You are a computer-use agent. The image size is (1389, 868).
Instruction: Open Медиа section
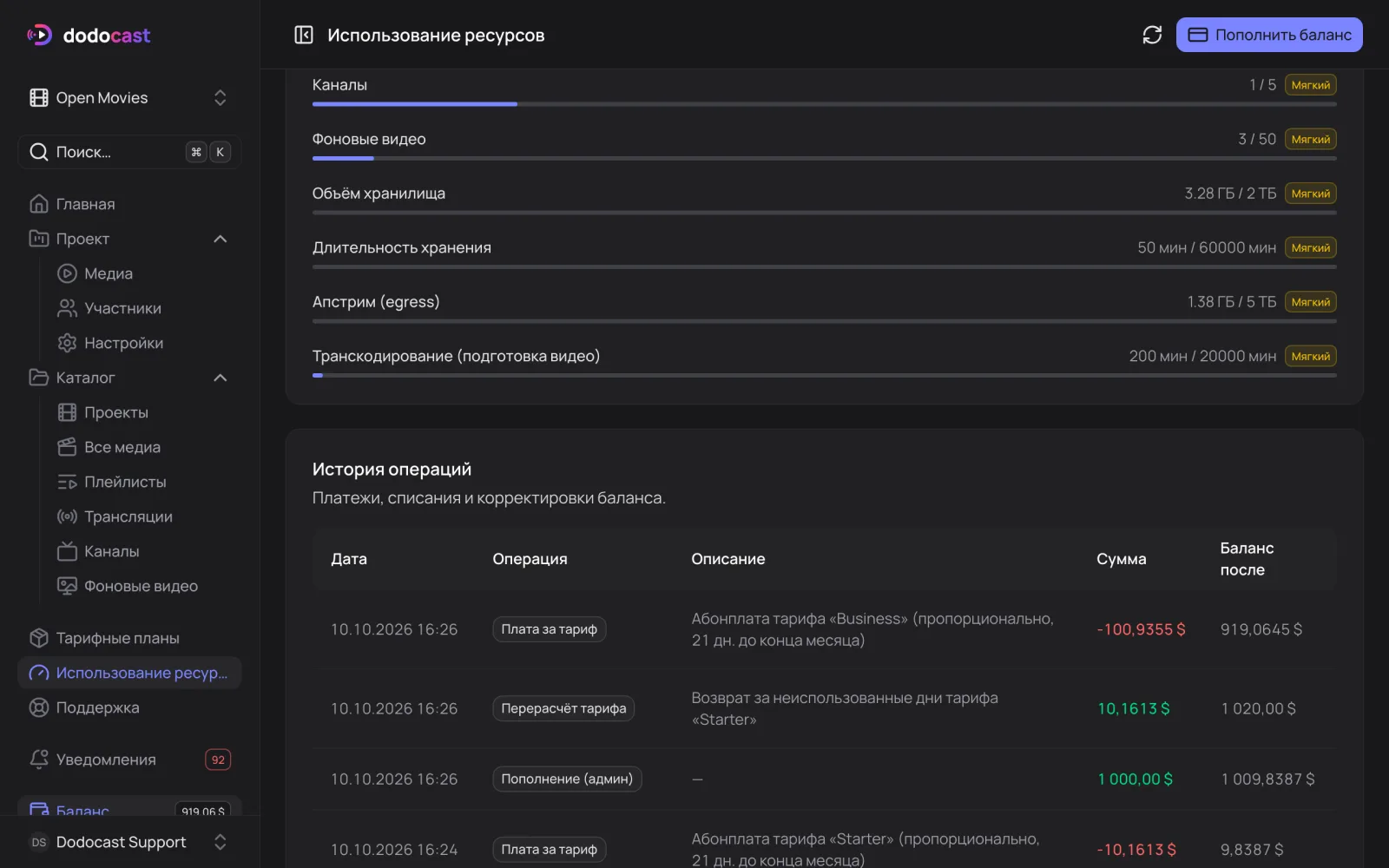click(x=143, y=273)
